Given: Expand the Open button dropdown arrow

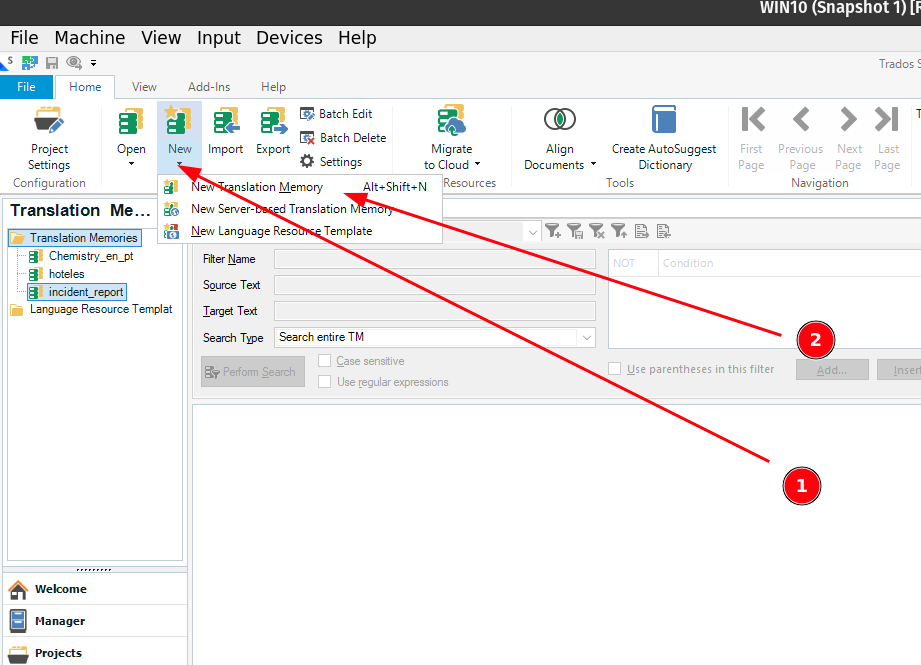Looking at the screenshot, I should 131,164.
